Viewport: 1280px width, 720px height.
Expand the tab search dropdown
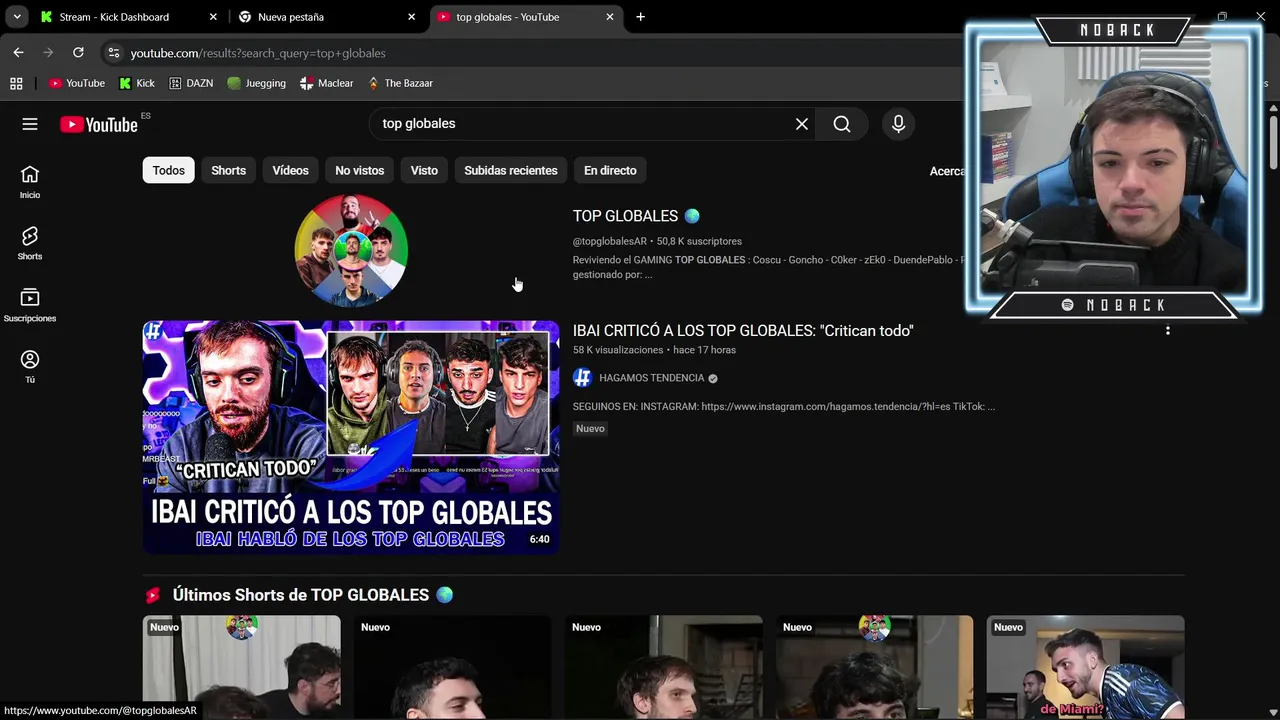point(17,17)
